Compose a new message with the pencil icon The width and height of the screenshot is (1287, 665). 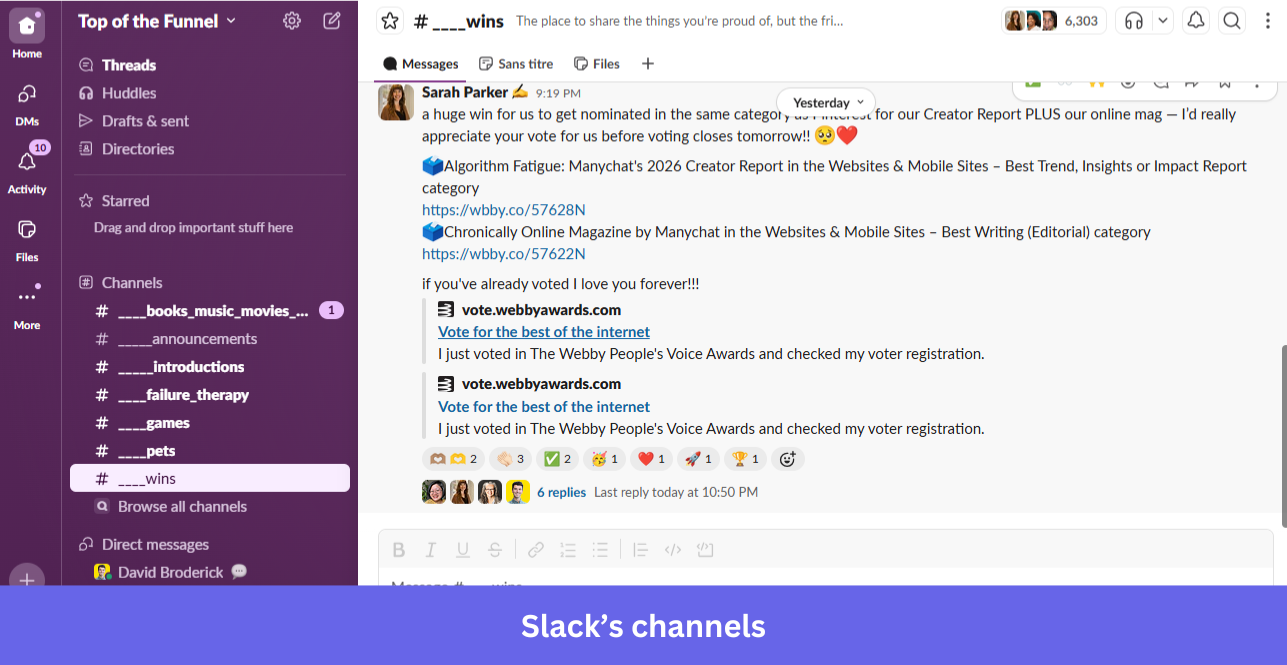332,20
